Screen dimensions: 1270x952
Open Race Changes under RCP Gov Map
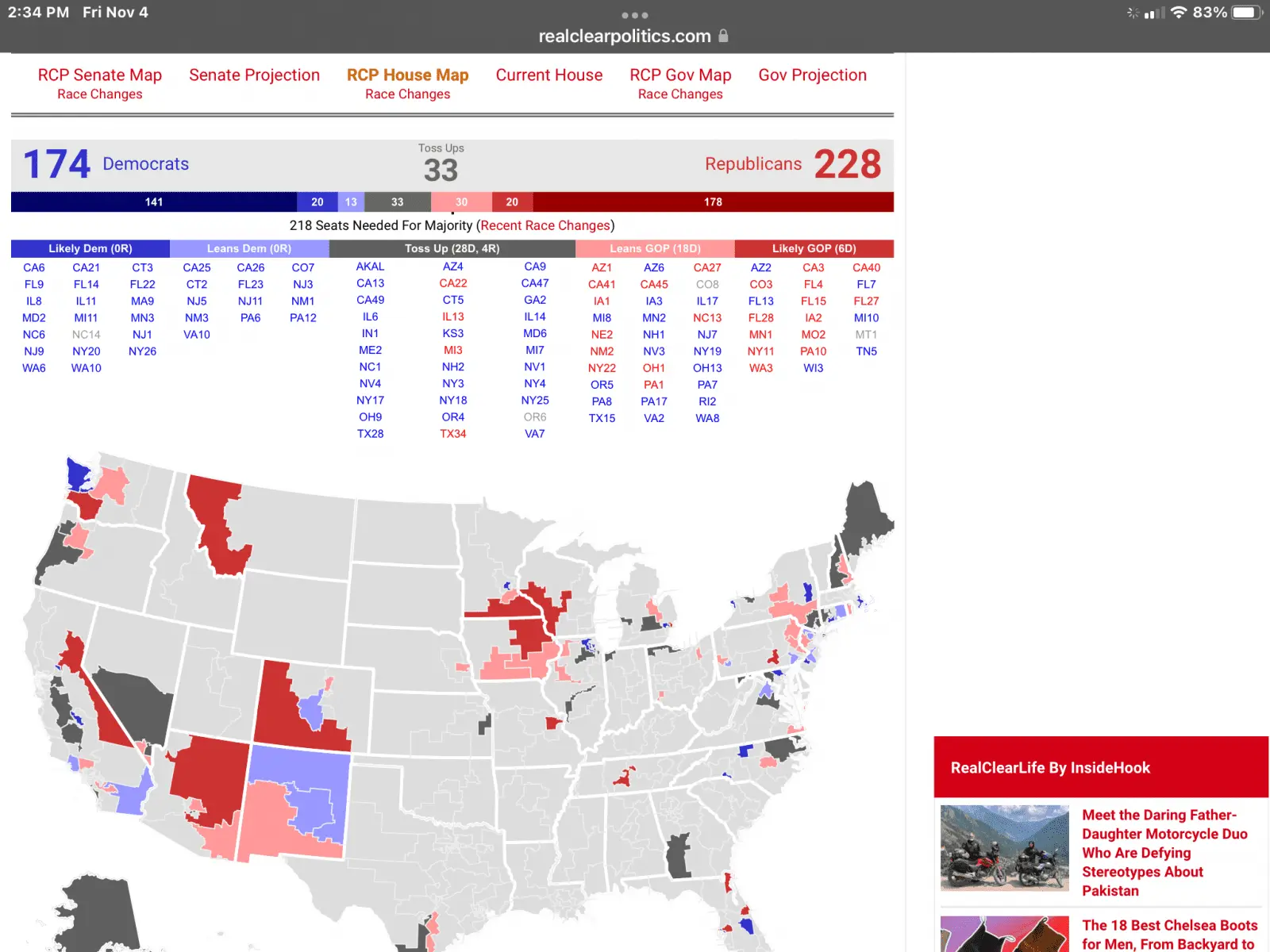tap(680, 94)
